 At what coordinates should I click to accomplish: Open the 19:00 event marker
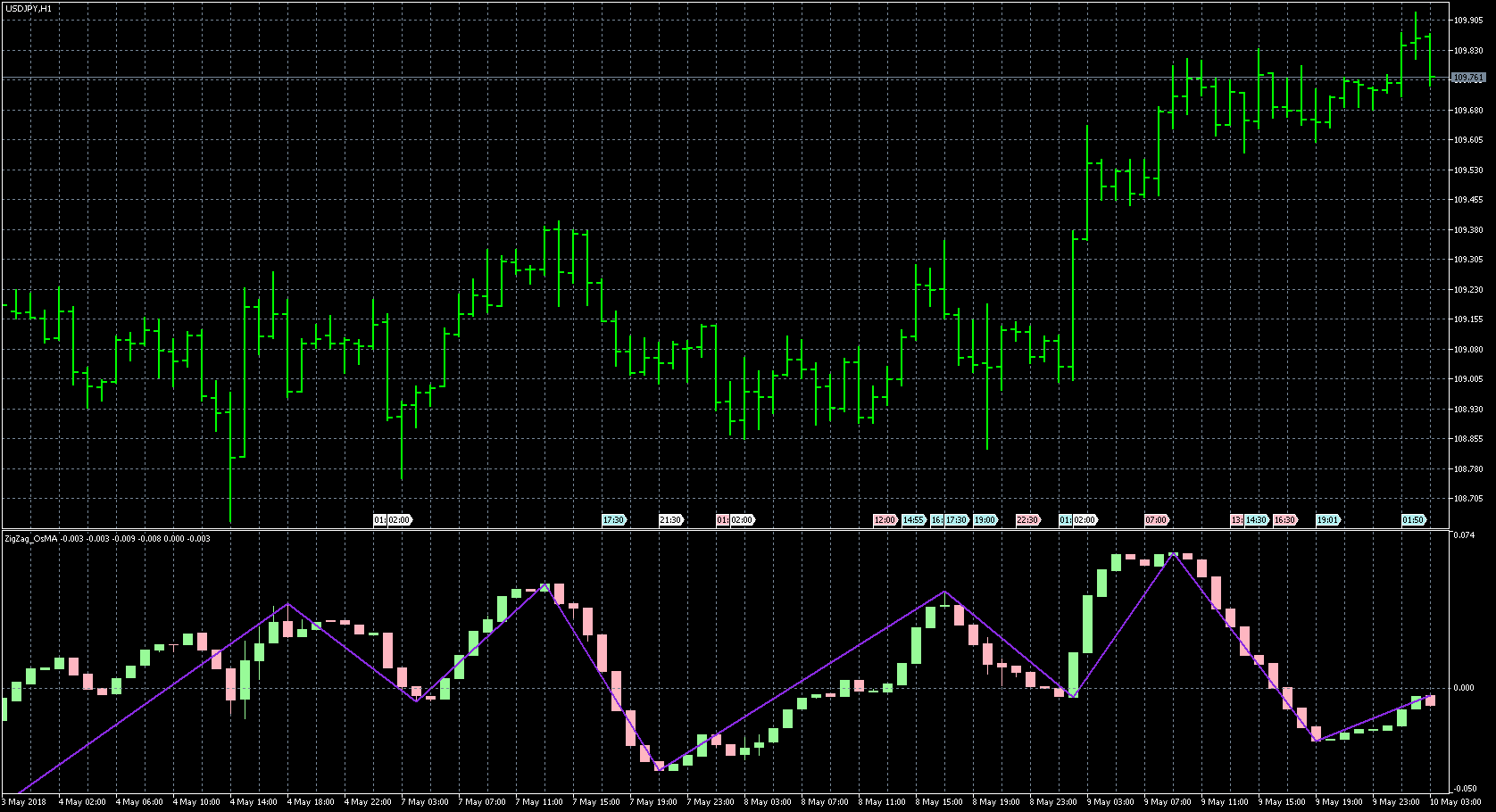(985, 520)
